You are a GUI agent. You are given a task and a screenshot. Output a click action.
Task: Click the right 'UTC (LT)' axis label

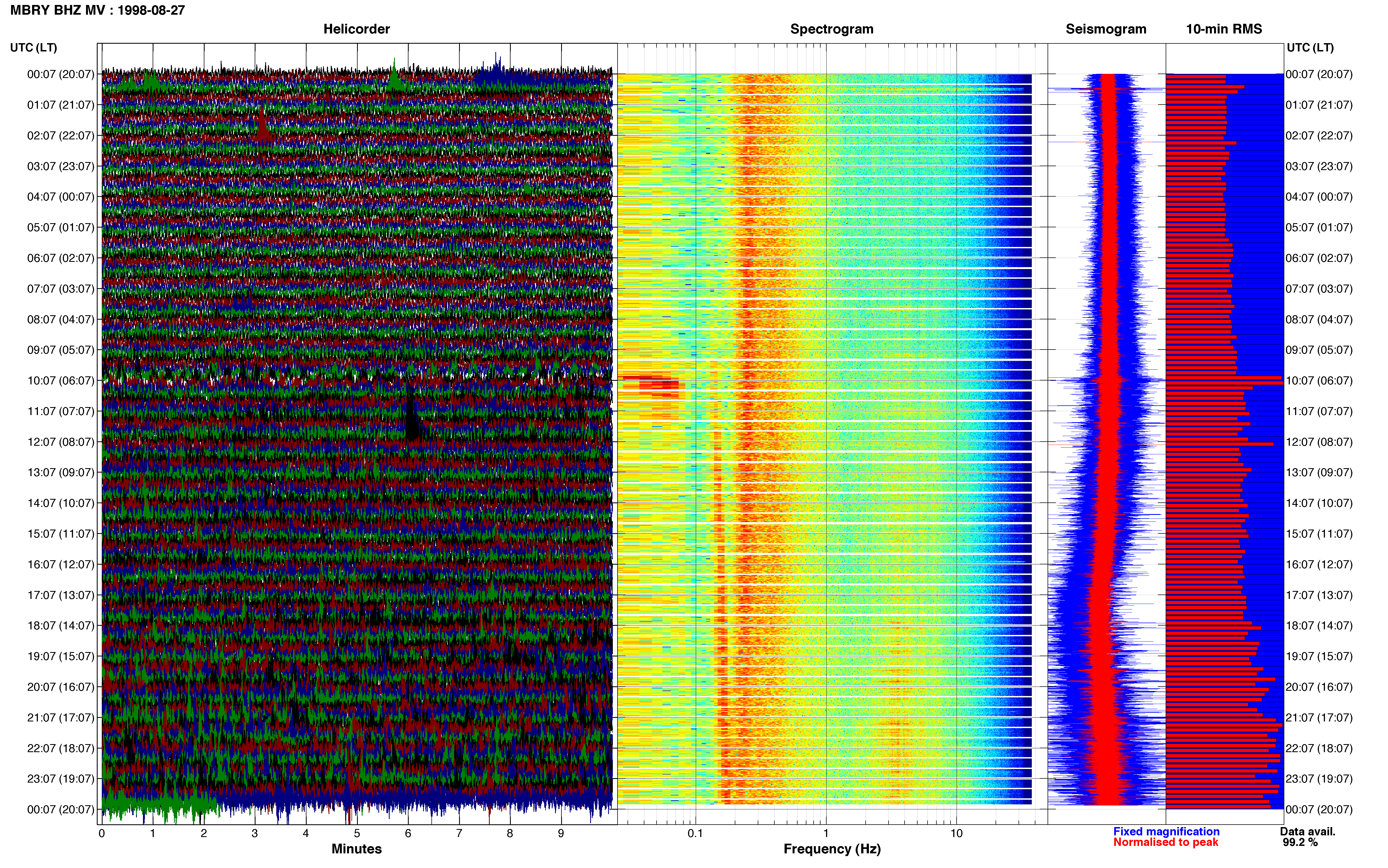[x=1310, y=48]
